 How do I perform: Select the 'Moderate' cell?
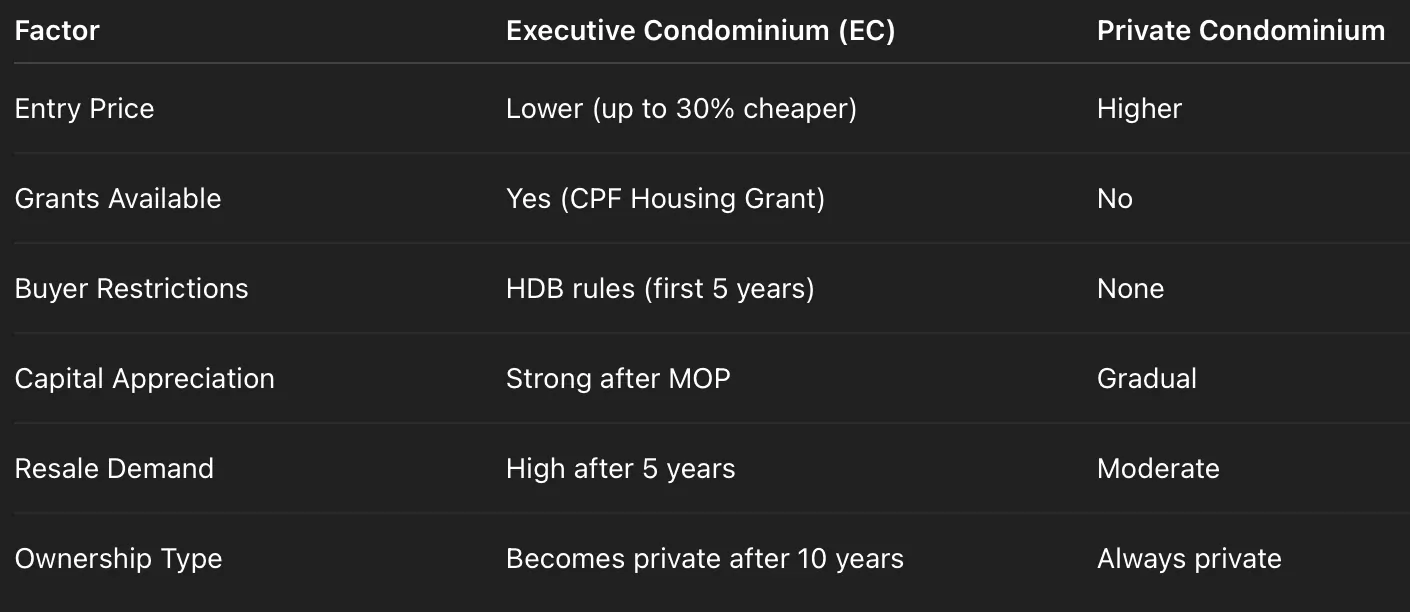[x=1158, y=468]
